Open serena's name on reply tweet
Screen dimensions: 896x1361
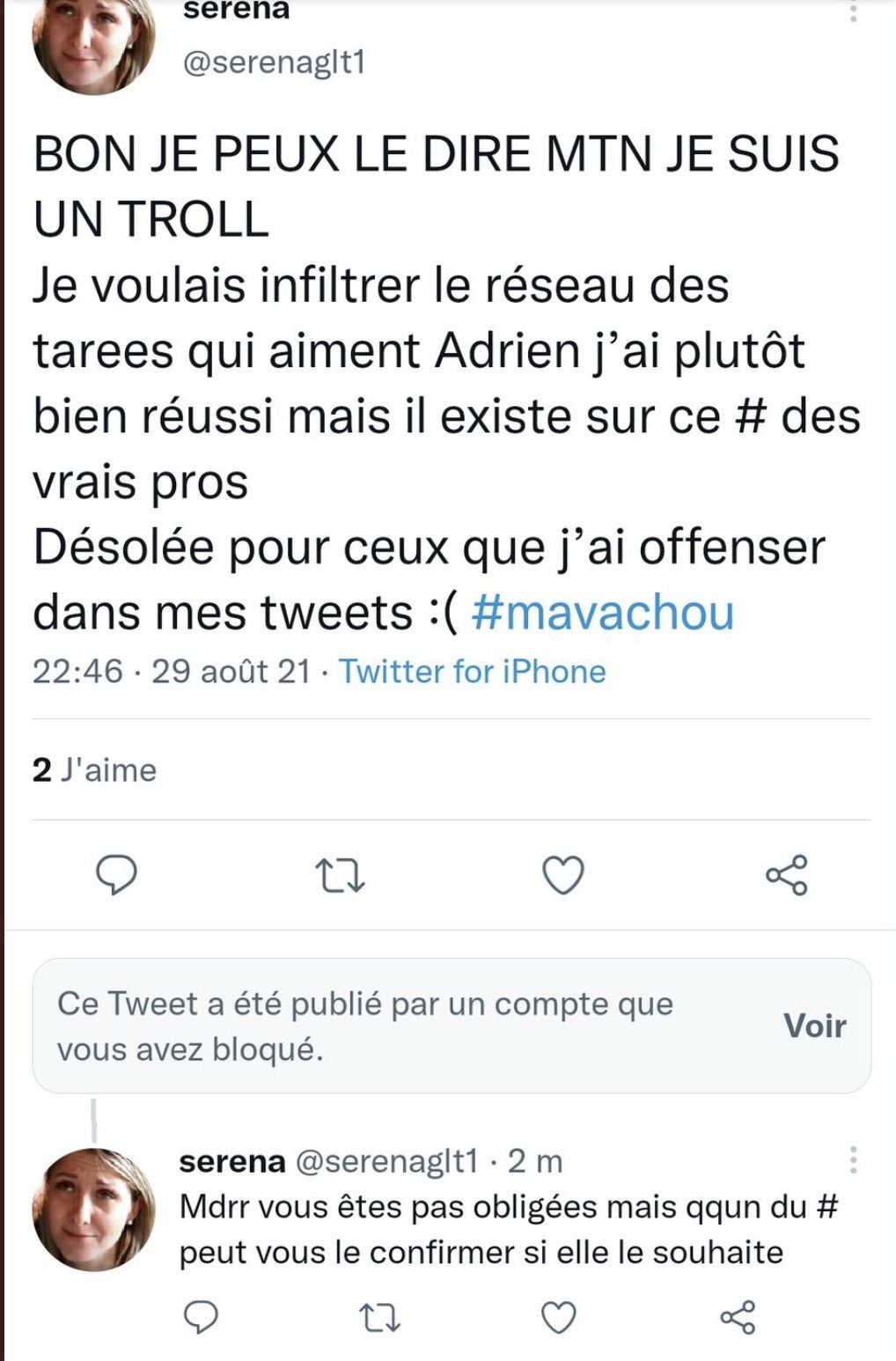232,1161
